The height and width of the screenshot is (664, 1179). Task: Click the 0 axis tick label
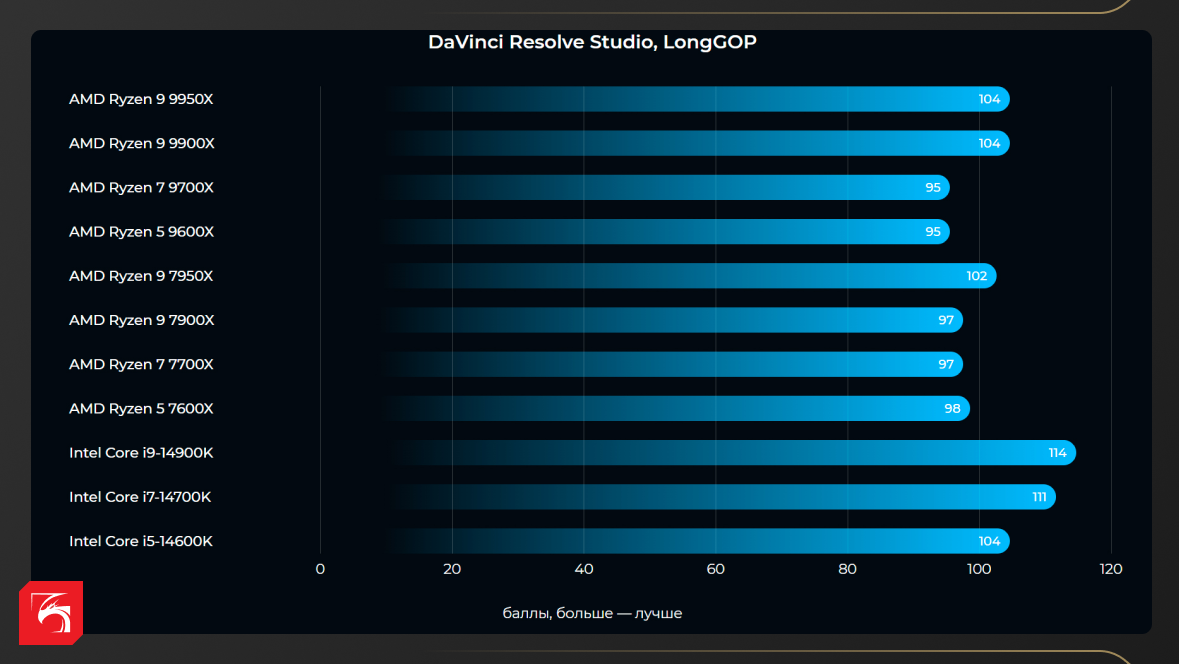click(320, 569)
